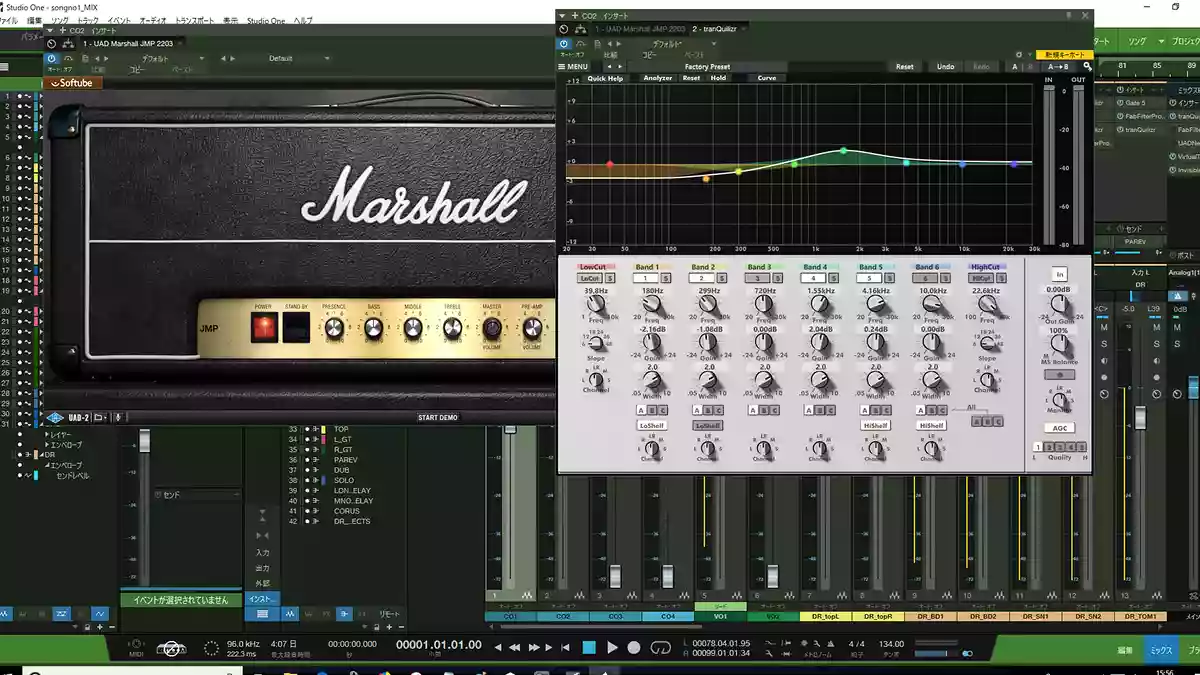
Task: Toggle LoShelf mode on Band 1
Action: [x=651, y=425]
